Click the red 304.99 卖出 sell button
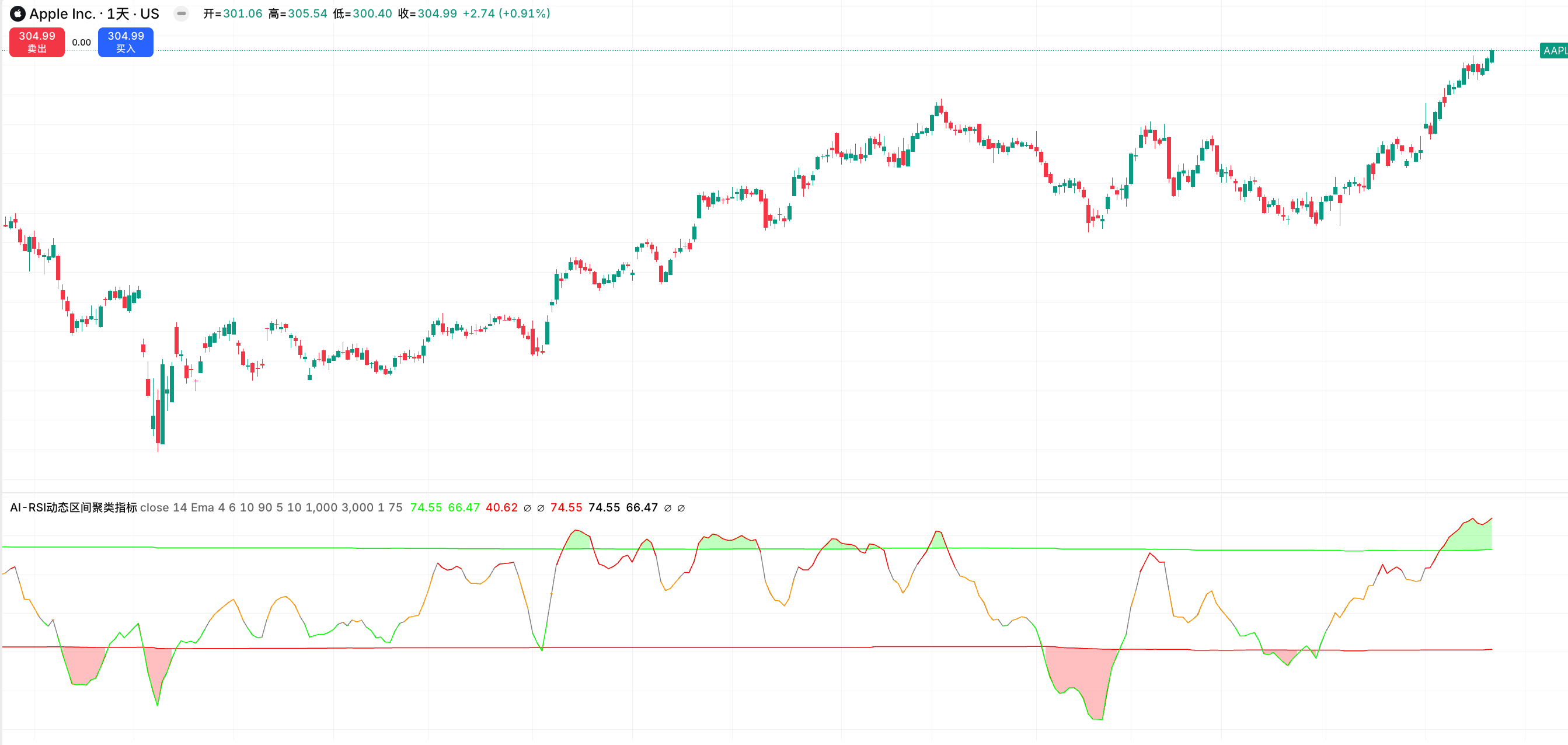The width and height of the screenshot is (1568, 745). click(x=37, y=42)
